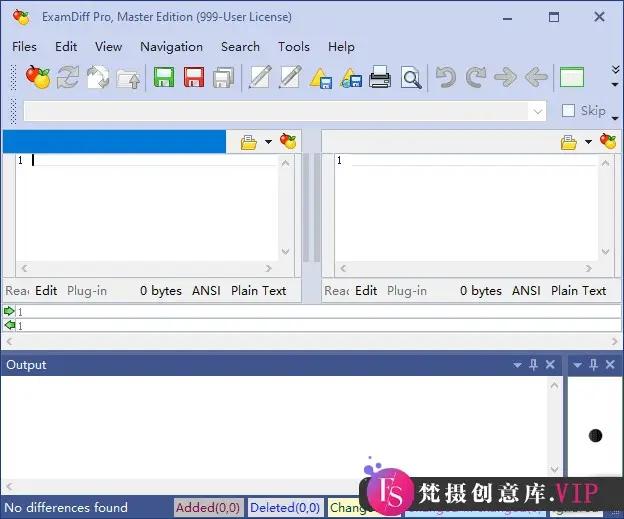
Task: Click the folder with up arrow icon
Action: click(x=128, y=78)
